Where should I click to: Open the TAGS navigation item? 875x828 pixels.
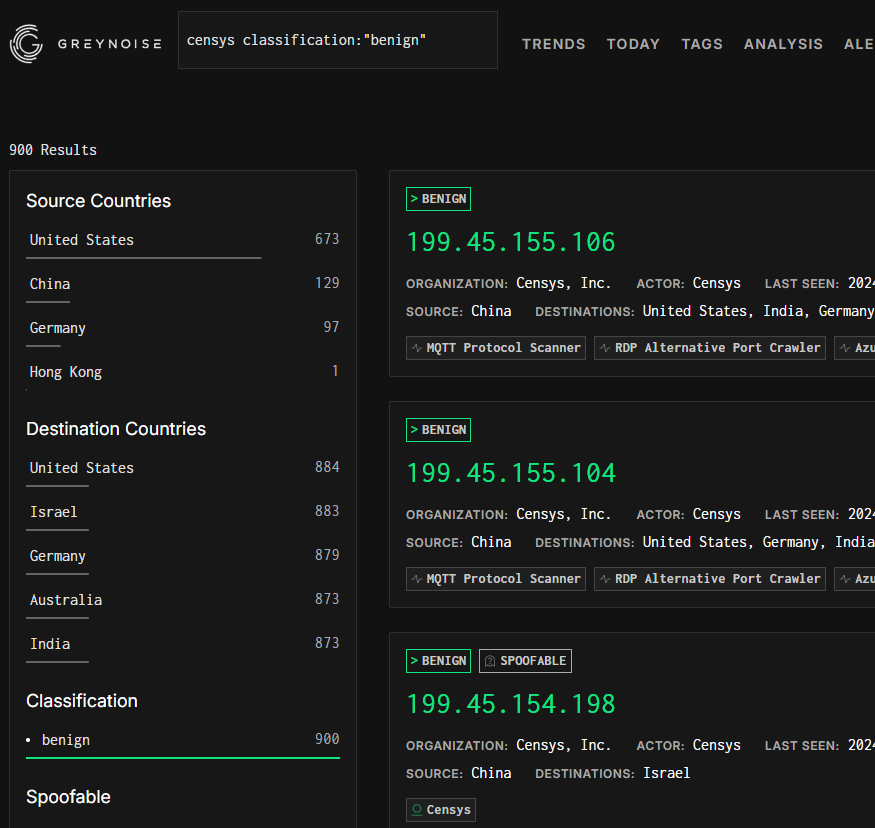701,44
